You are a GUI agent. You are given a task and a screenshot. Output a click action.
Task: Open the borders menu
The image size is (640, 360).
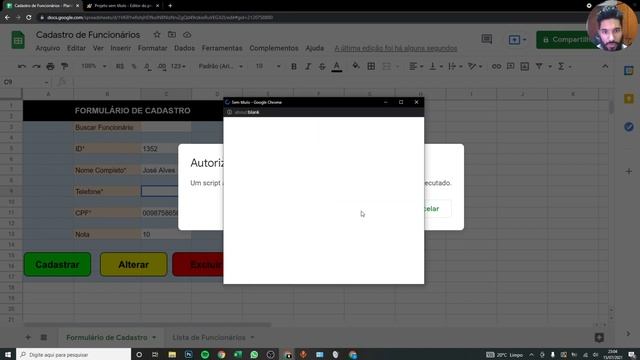tap(371, 66)
